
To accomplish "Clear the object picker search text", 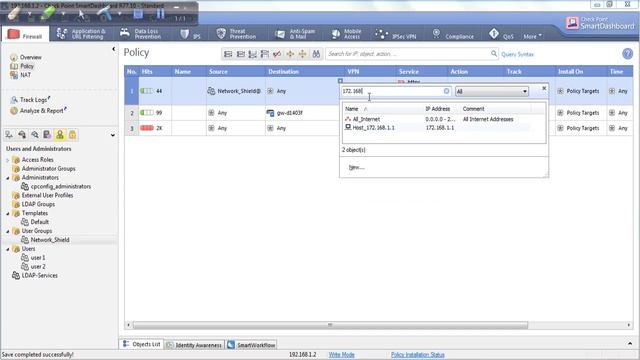I will (447, 91).
